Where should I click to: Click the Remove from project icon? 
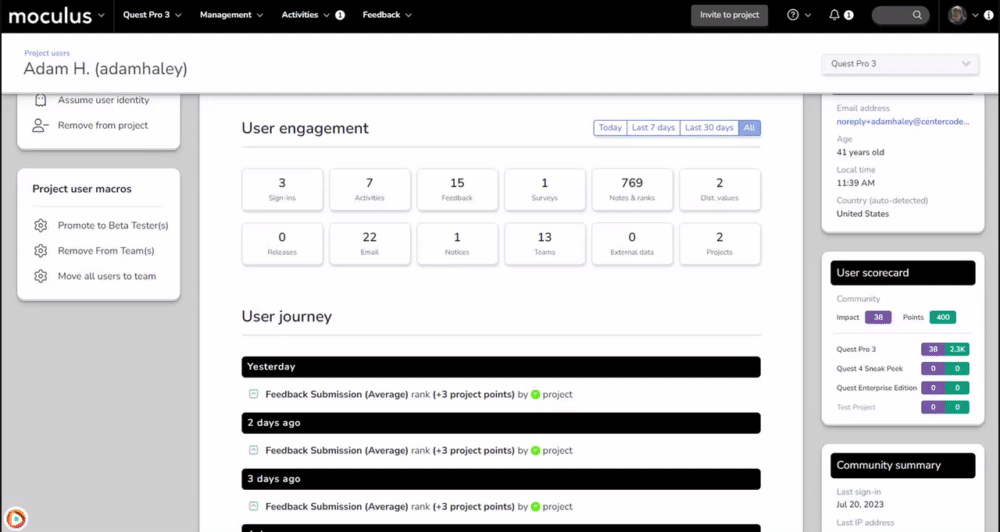(x=41, y=126)
